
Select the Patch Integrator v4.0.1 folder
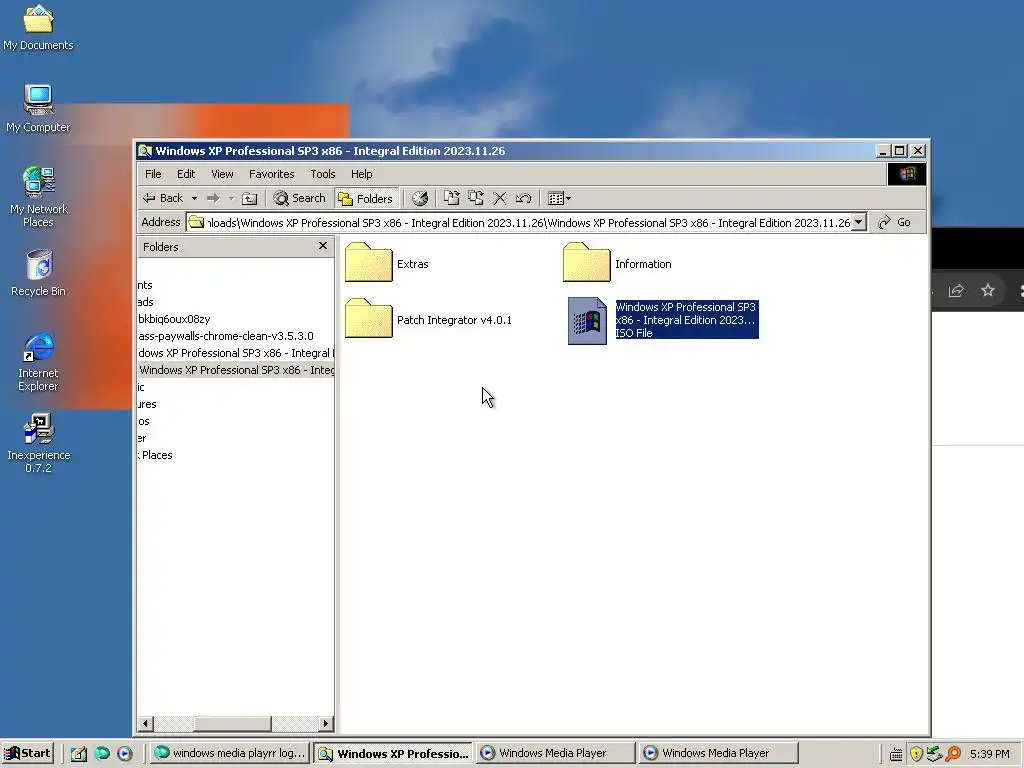(x=428, y=319)
